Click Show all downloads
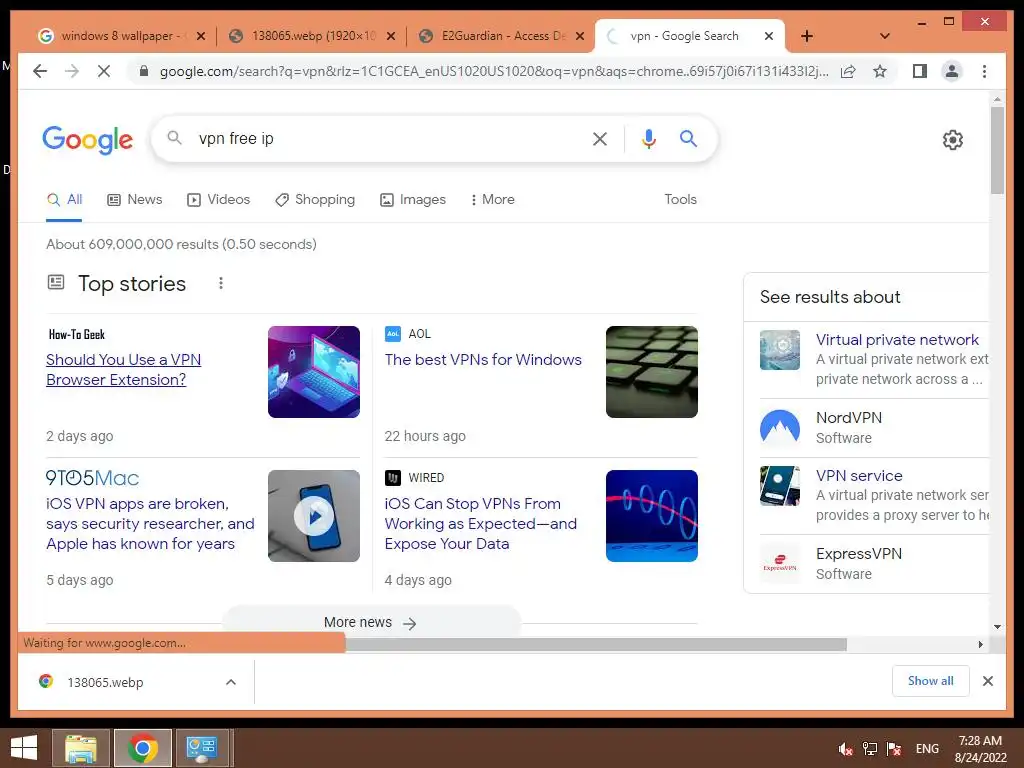The height and width of the screenshot is (768, 1024). (x=930, y=681)
